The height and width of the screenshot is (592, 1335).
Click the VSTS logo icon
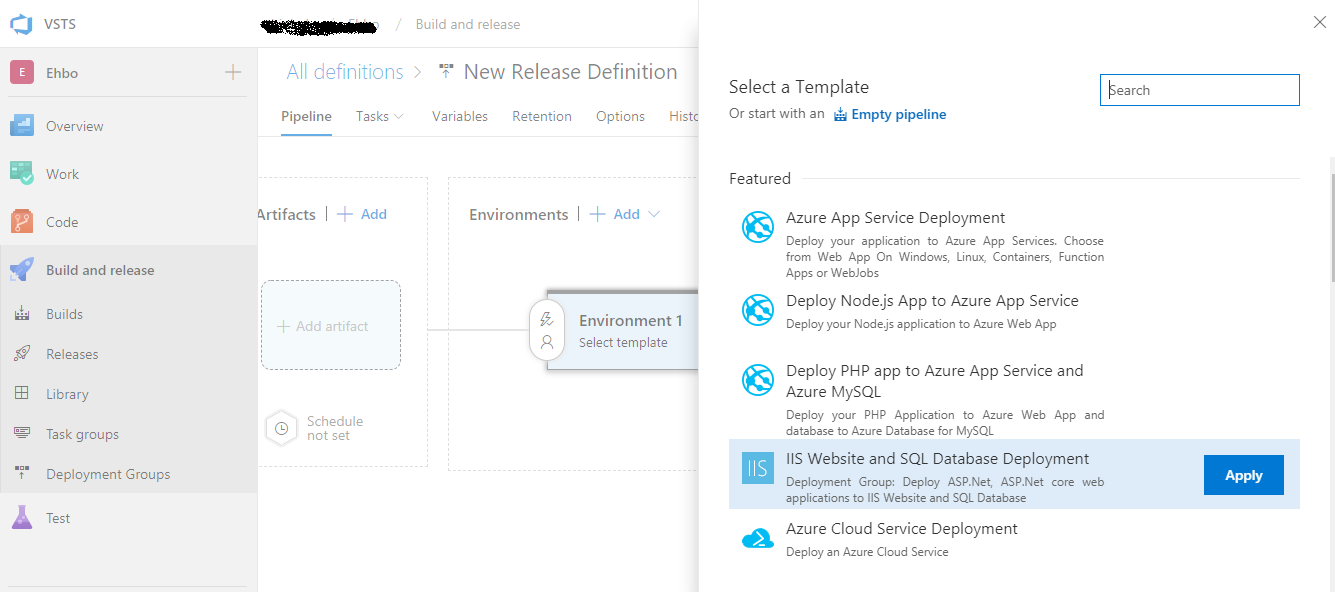(21, 24)
